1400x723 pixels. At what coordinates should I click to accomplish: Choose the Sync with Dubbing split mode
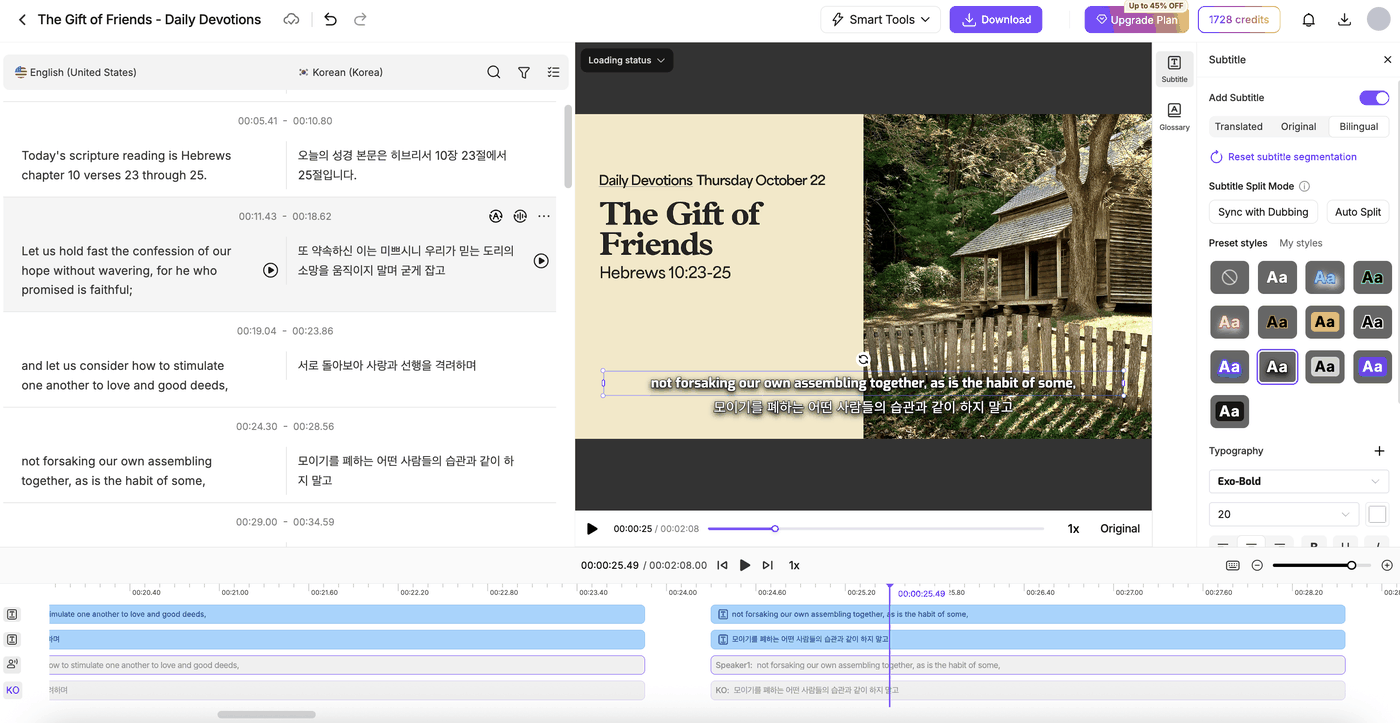(x=1263, y=212)
